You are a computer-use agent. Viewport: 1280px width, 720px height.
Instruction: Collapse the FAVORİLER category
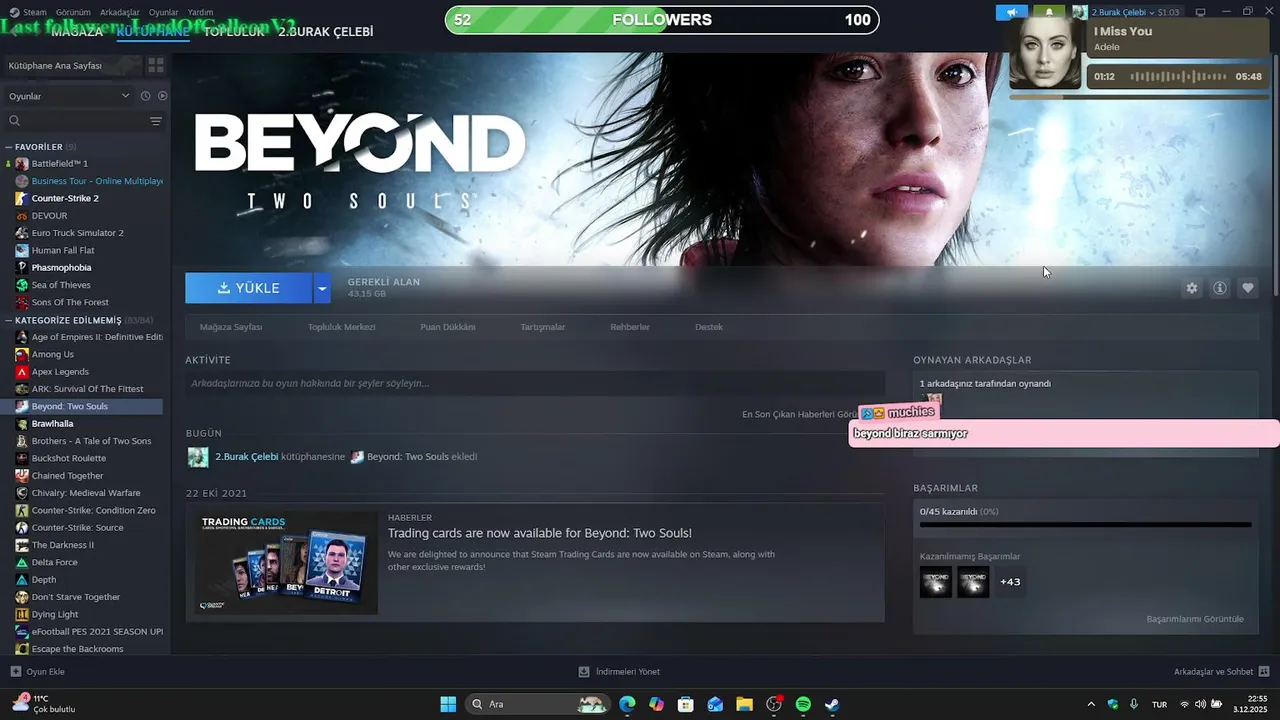coord(9,147)
